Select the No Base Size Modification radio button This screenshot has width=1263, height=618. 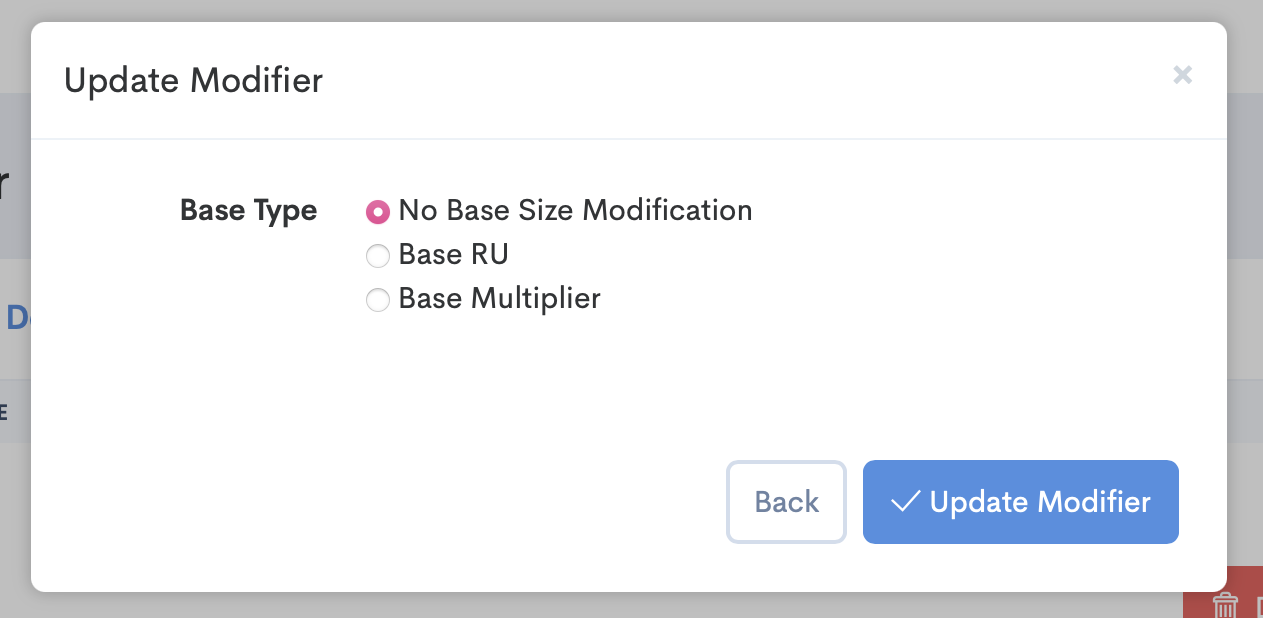tap(377, 212)
